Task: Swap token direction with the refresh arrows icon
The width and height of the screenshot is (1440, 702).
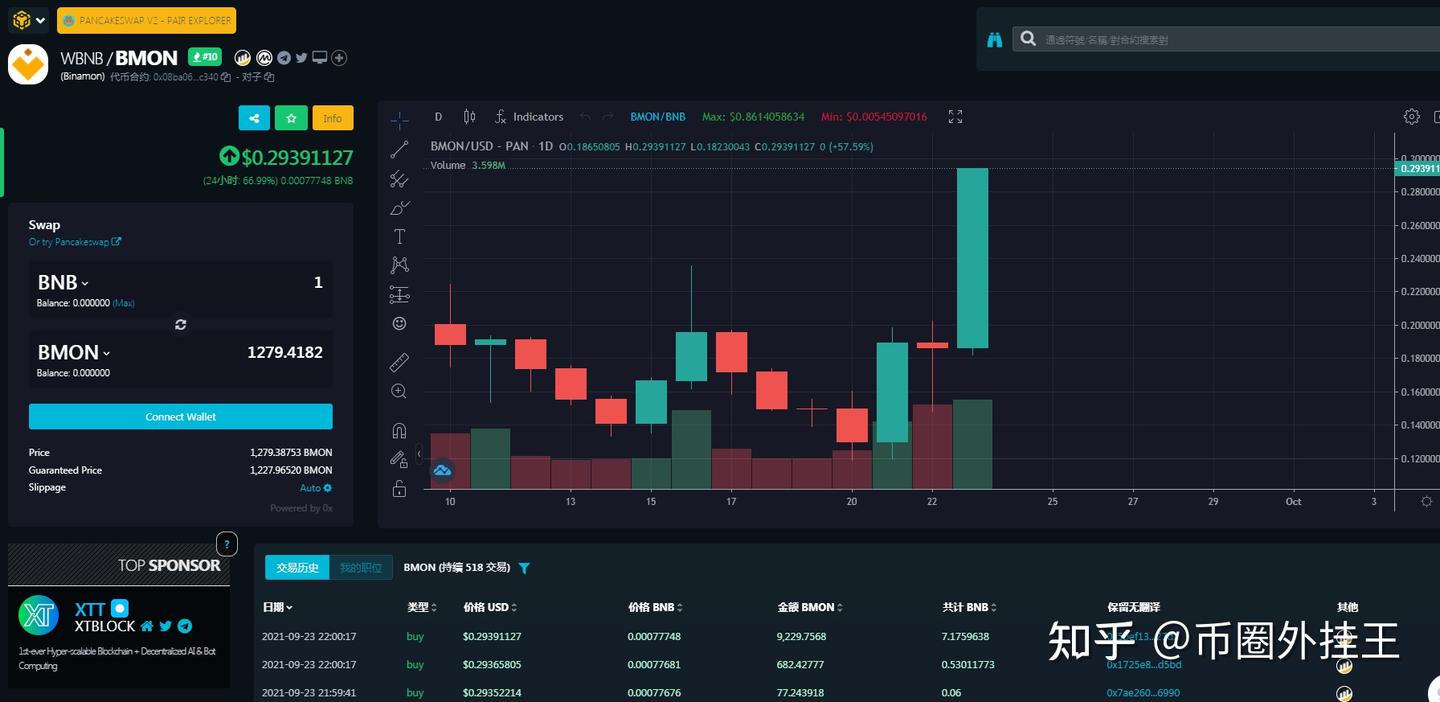Action: click(181, 325)
